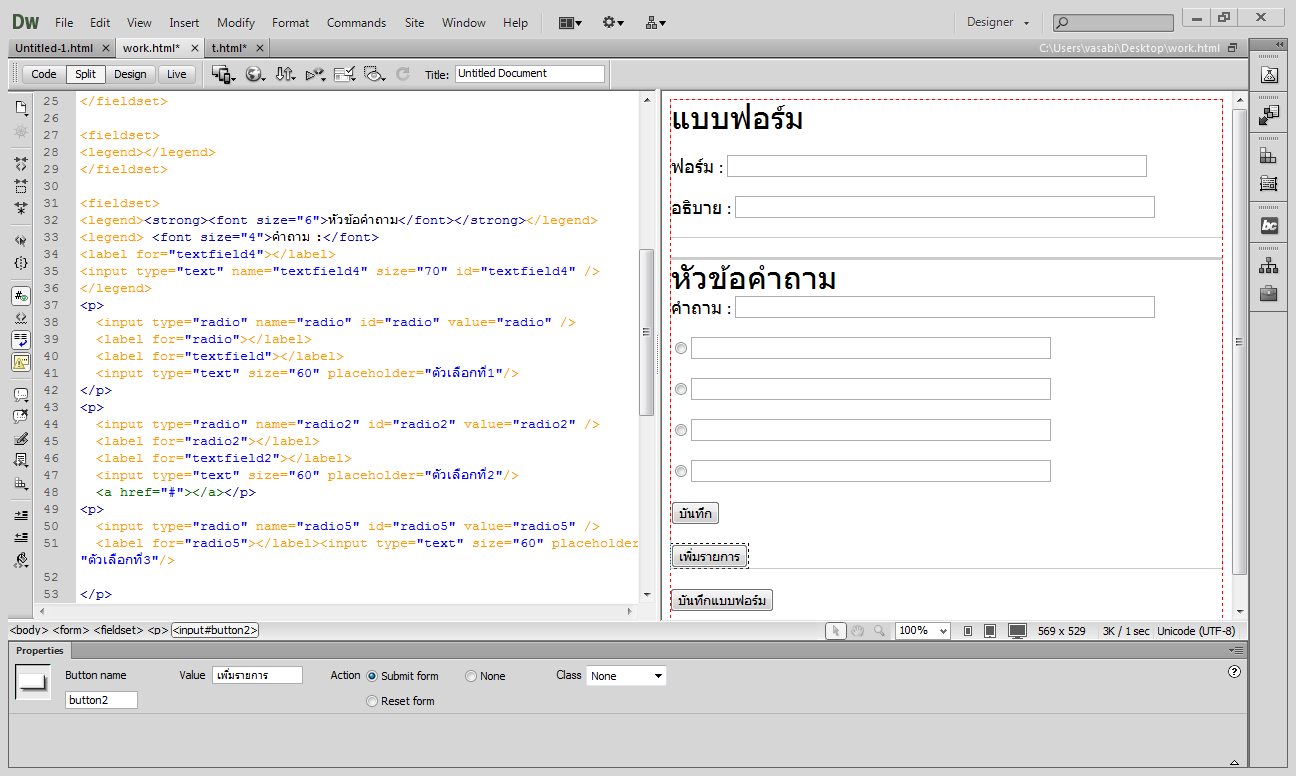
Task: Open File Management arrows icon
Action: point(285,74)
